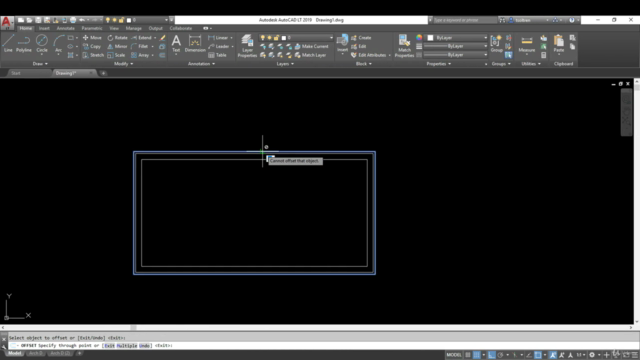
Task: Click the Save icon in quick access toolbar
Action: point(38,20)
